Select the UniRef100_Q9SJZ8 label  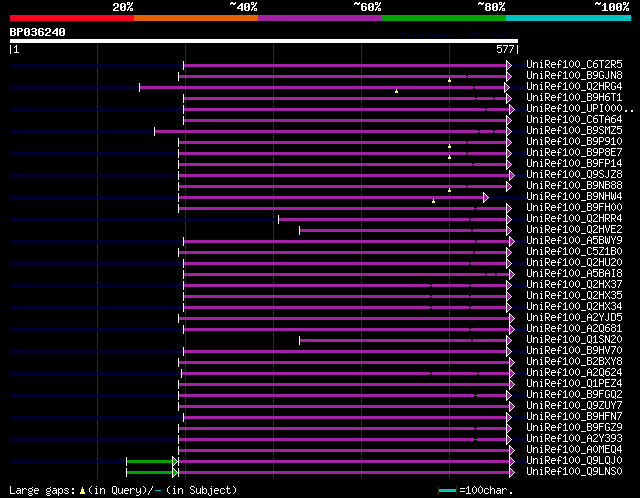pyautogui.click(x=574, y=175)
